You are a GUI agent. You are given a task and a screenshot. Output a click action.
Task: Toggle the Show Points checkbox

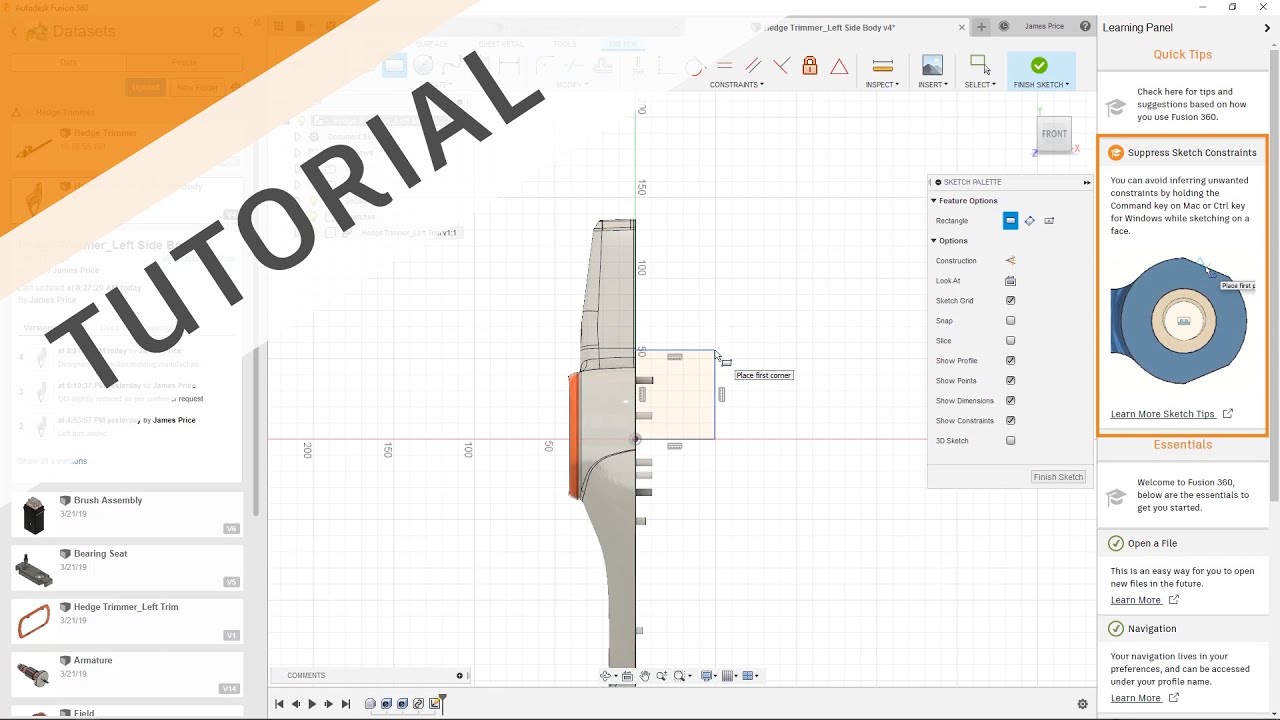point(1010,381)
